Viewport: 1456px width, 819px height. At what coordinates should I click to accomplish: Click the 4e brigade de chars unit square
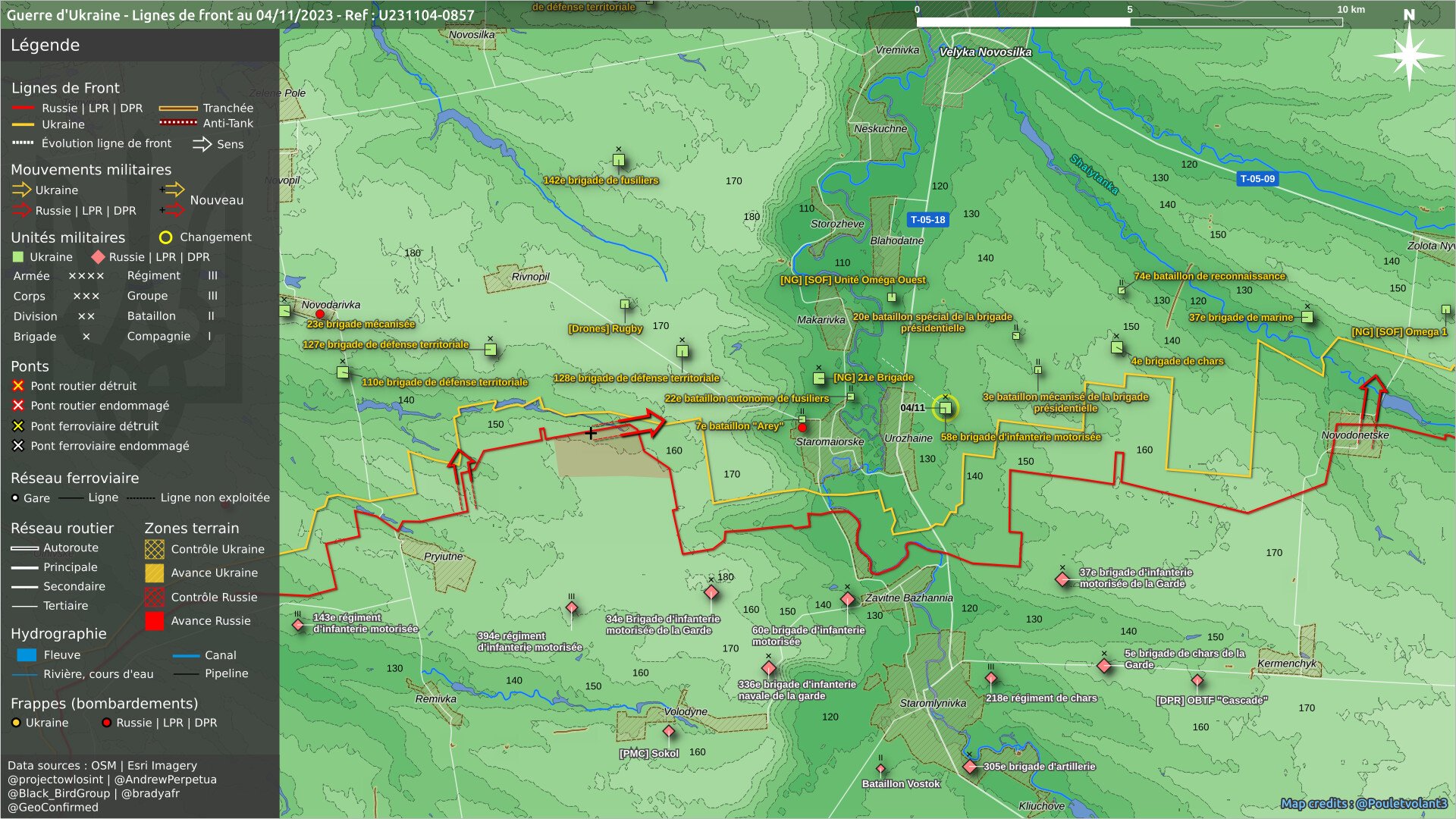click(1117, 347)
